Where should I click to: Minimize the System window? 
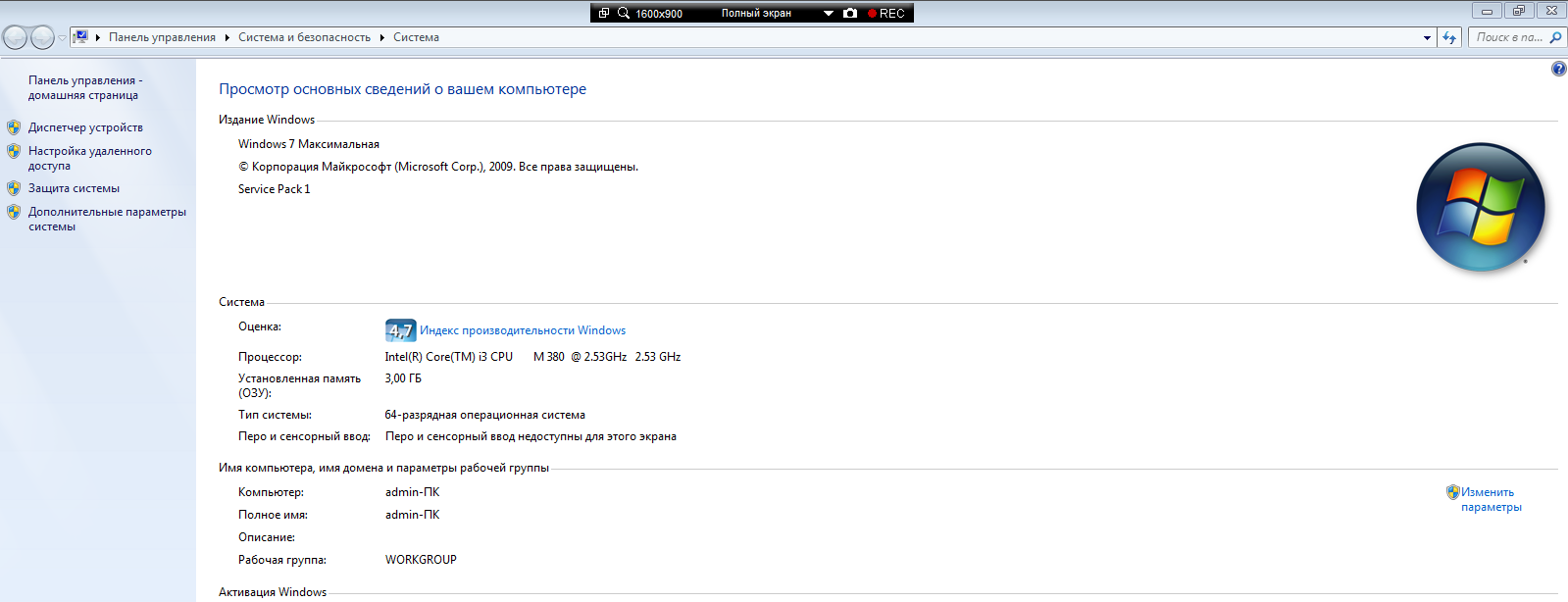click(x=1487, y=11)
